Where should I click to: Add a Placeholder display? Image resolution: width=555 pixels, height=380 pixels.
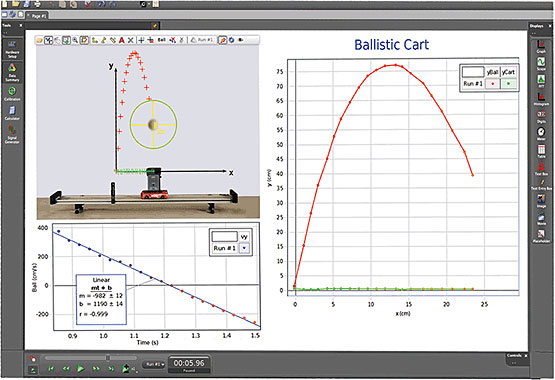click(541, 236)
